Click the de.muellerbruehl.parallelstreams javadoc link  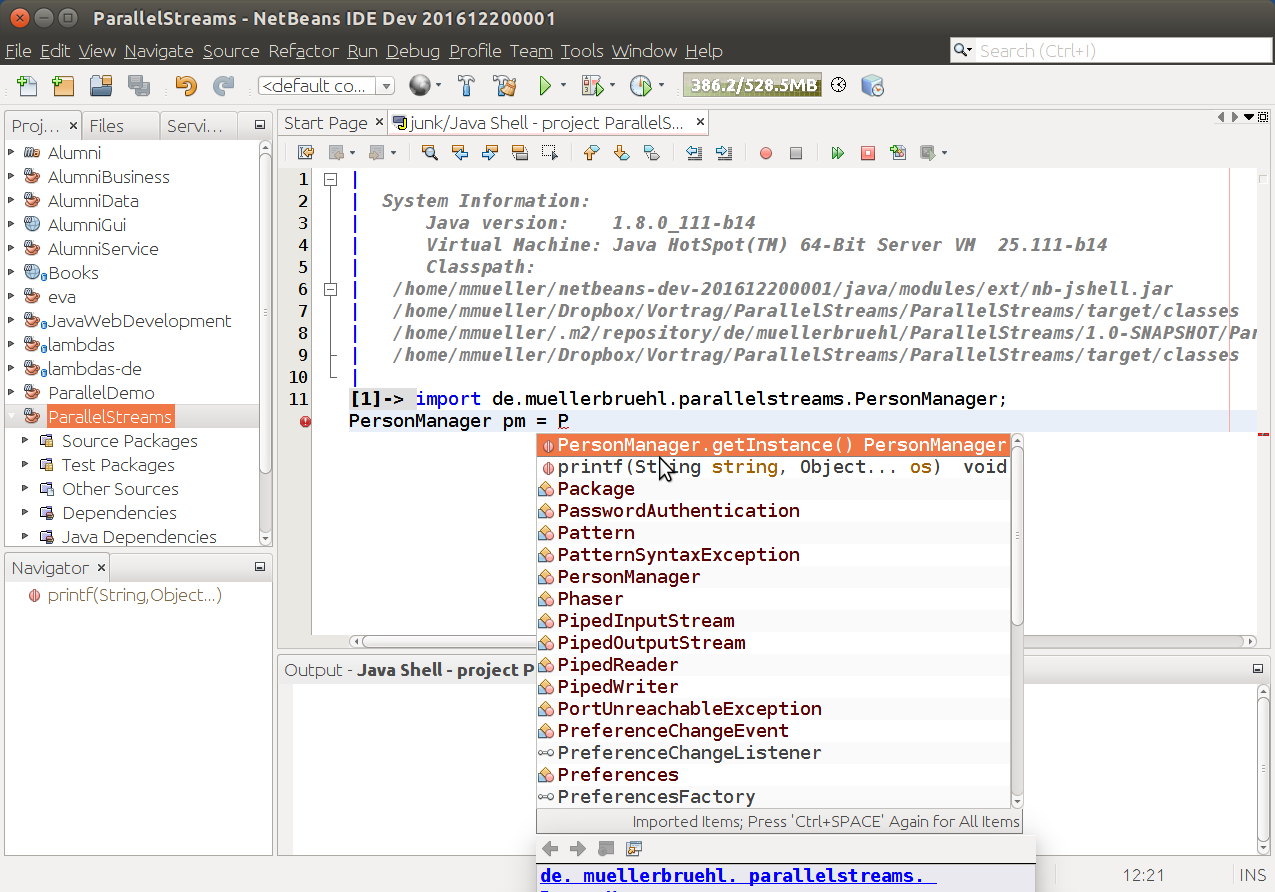click(738, 876)
